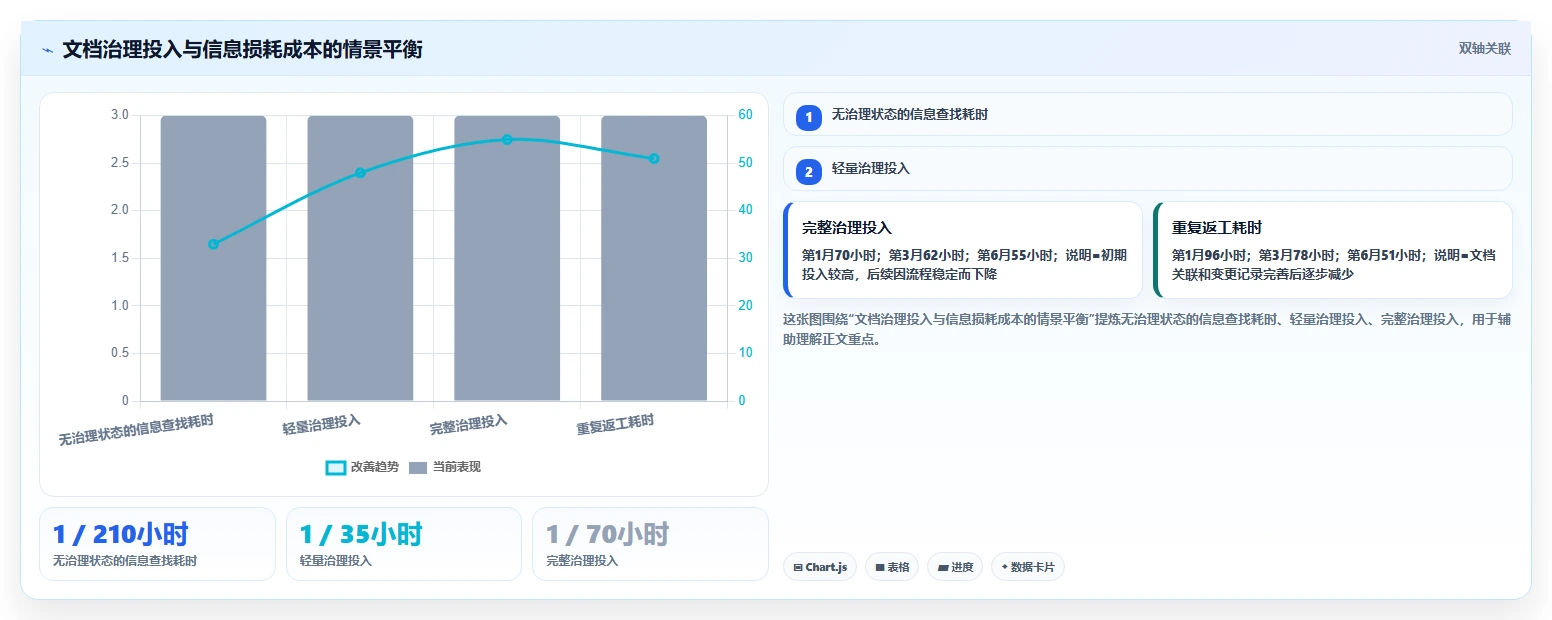
Task: Click the x-axis label 轻量治理投入
Action: click(x=322, y=424)
